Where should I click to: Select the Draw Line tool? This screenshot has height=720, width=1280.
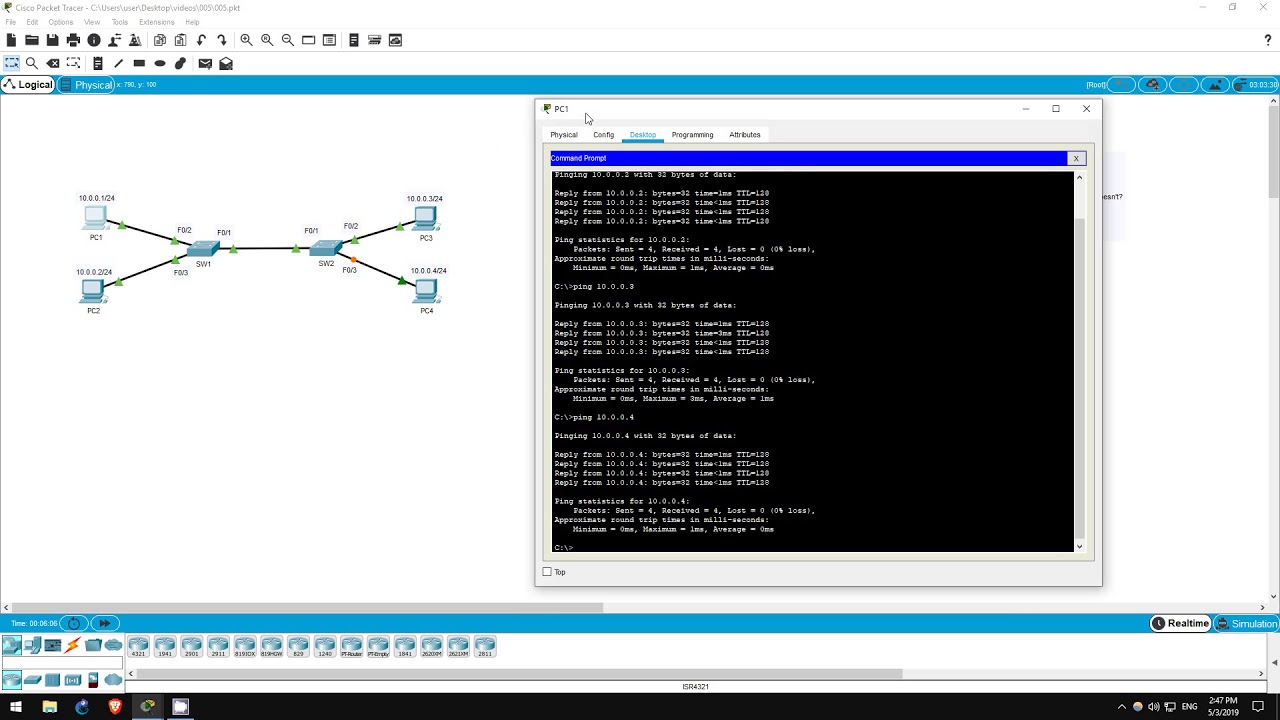coord(118,63)
